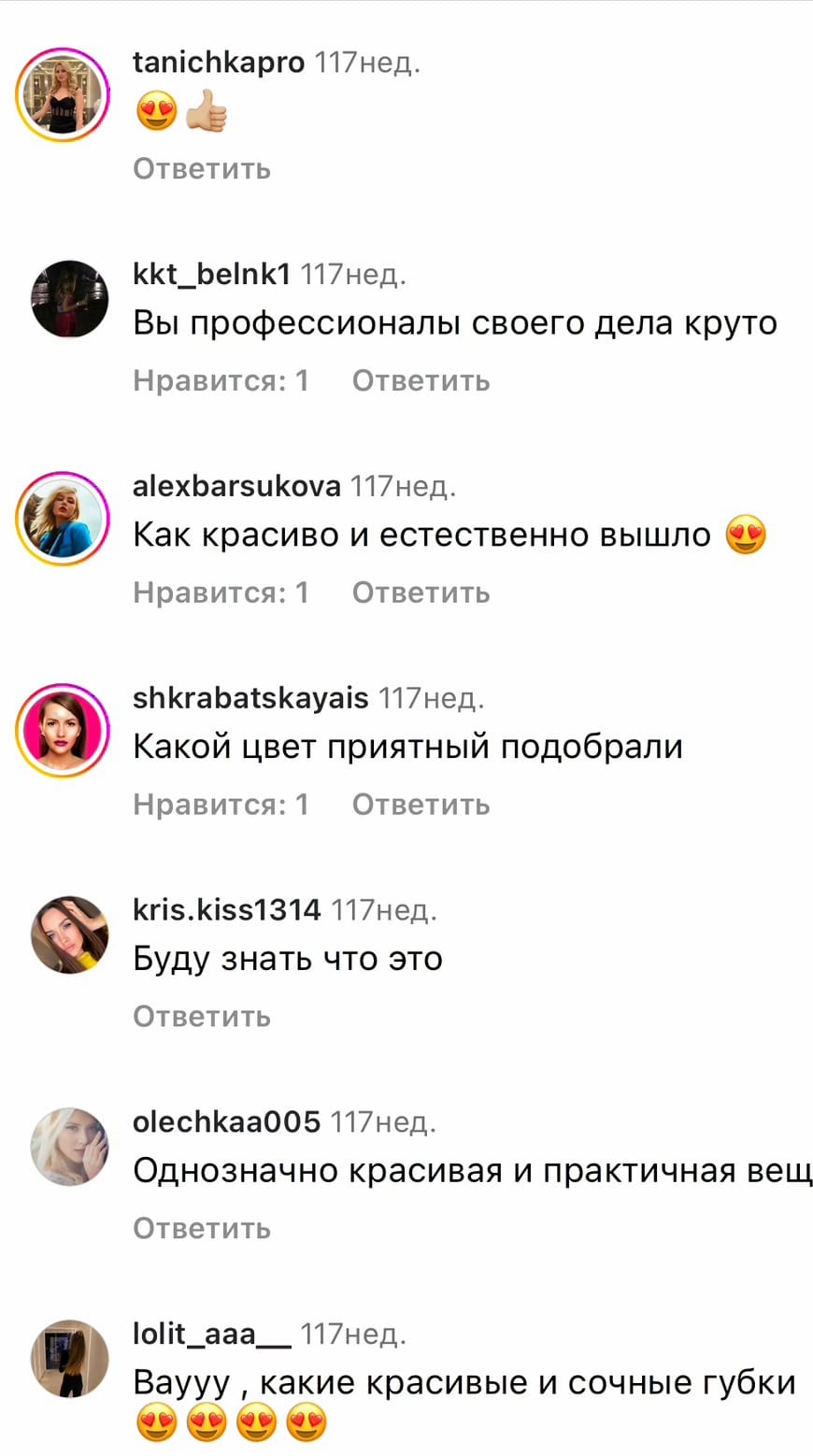Open username kris.kiss1314 link
The image size is (813, 1456).
click(x=227, y=909)
